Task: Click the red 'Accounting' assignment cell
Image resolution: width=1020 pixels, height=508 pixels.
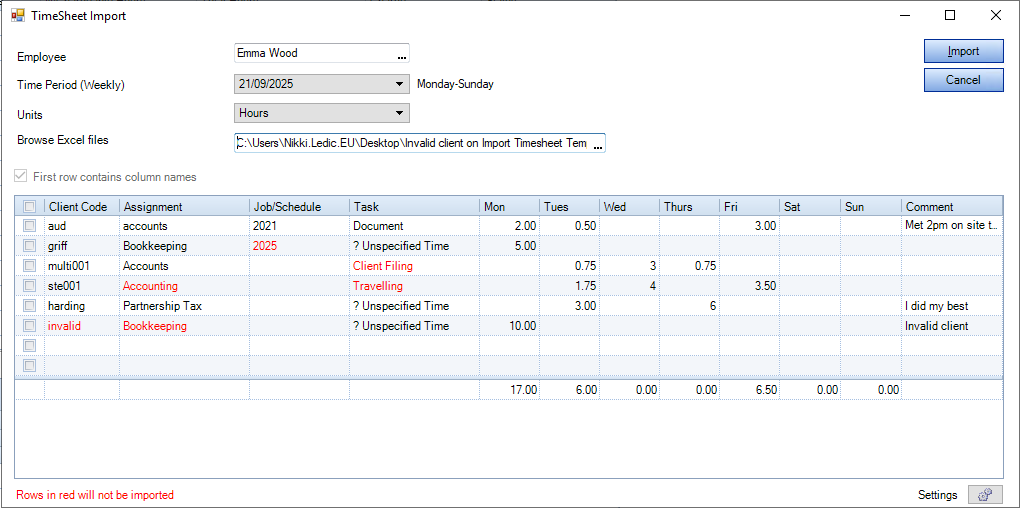Action: point(185,286)
